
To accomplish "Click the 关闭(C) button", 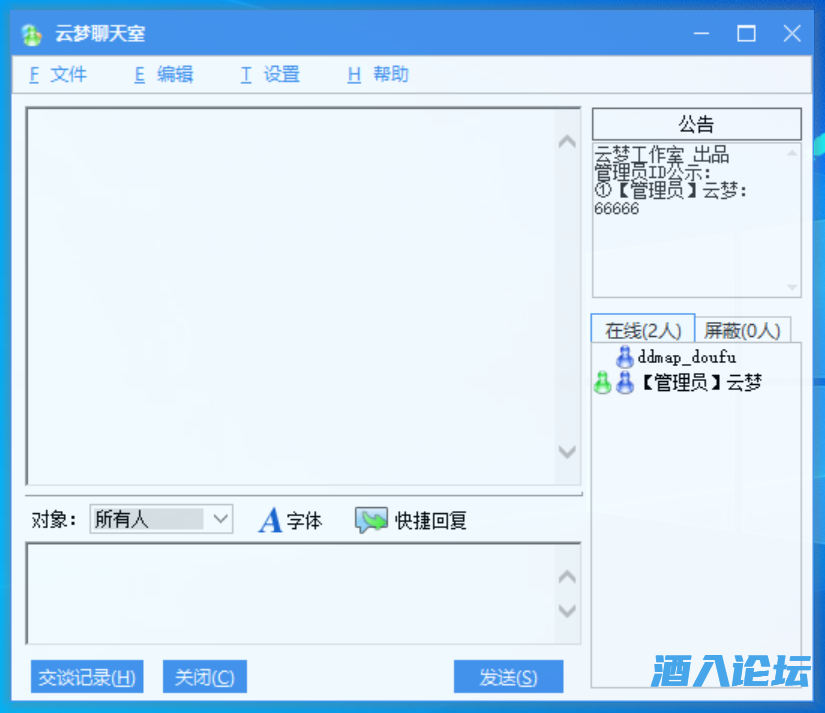I will [x=204, y=677].
